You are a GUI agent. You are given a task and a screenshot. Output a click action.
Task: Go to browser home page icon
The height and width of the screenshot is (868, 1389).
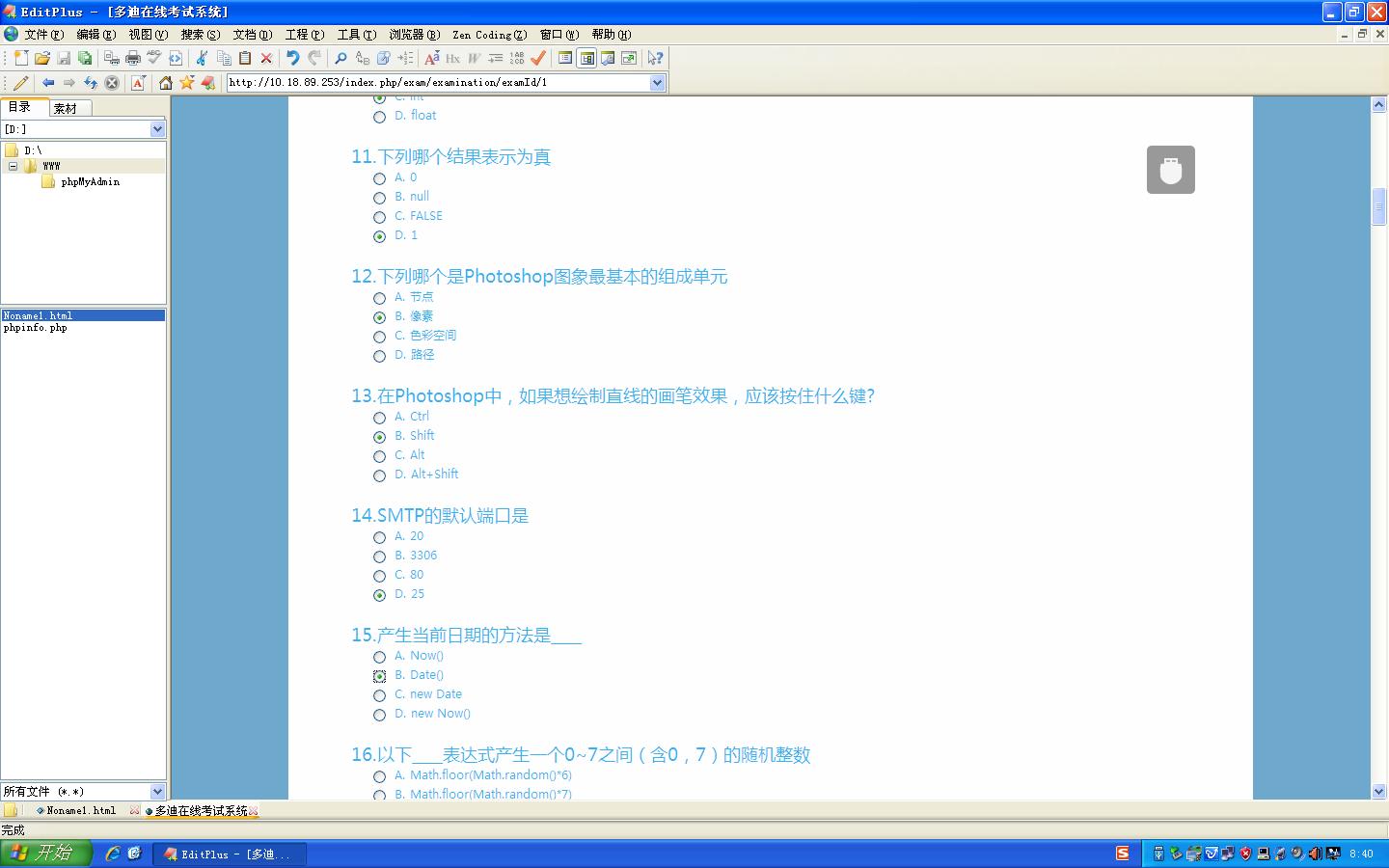pos(165,83)
